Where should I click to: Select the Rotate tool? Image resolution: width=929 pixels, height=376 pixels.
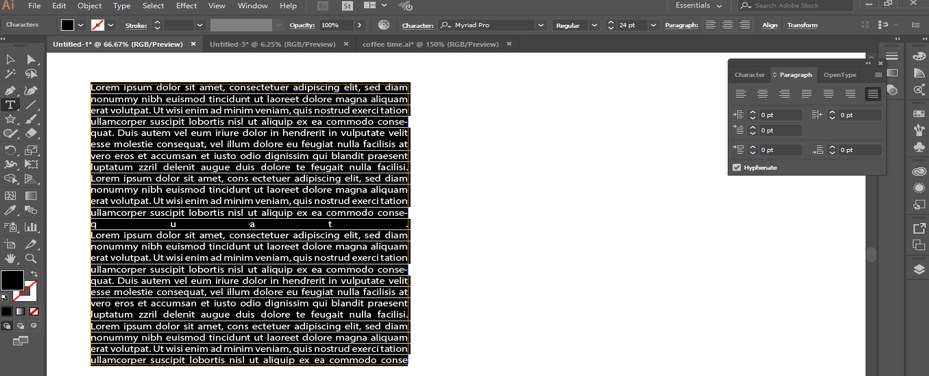click(x=10, y=150)
